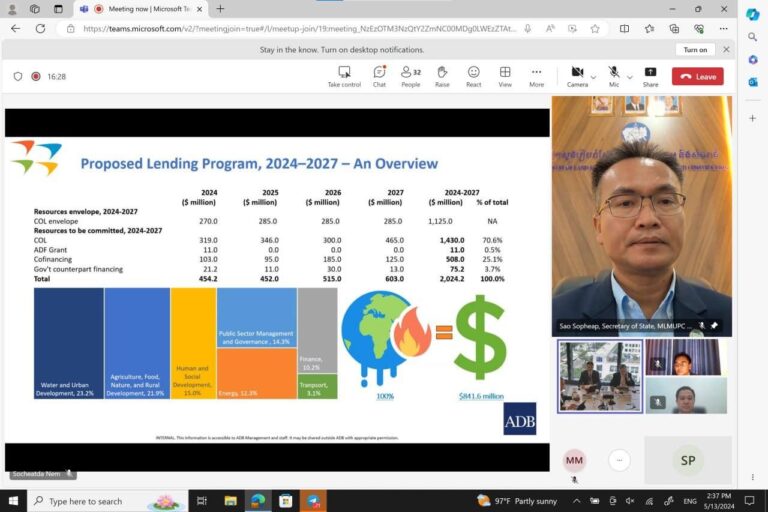This screenshot has height=512, width=768.
Task: Open browser Settings and more menu
Action: click(x=723, y=29)
